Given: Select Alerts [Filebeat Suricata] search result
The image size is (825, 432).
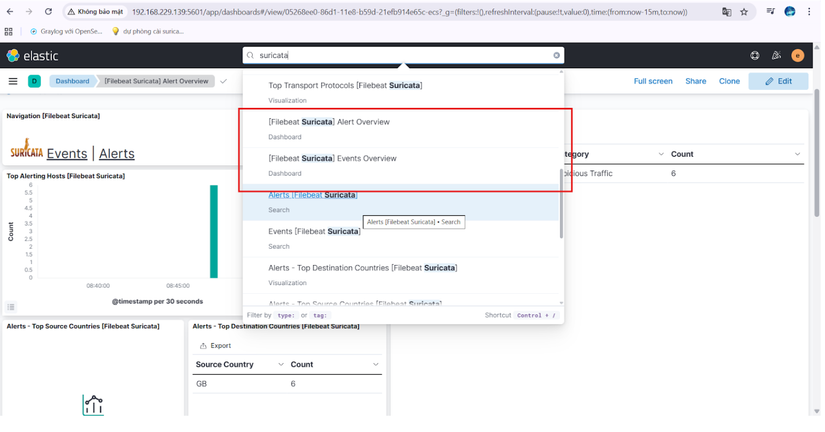Looking at the screenshot, I should (x=312, y=195).
